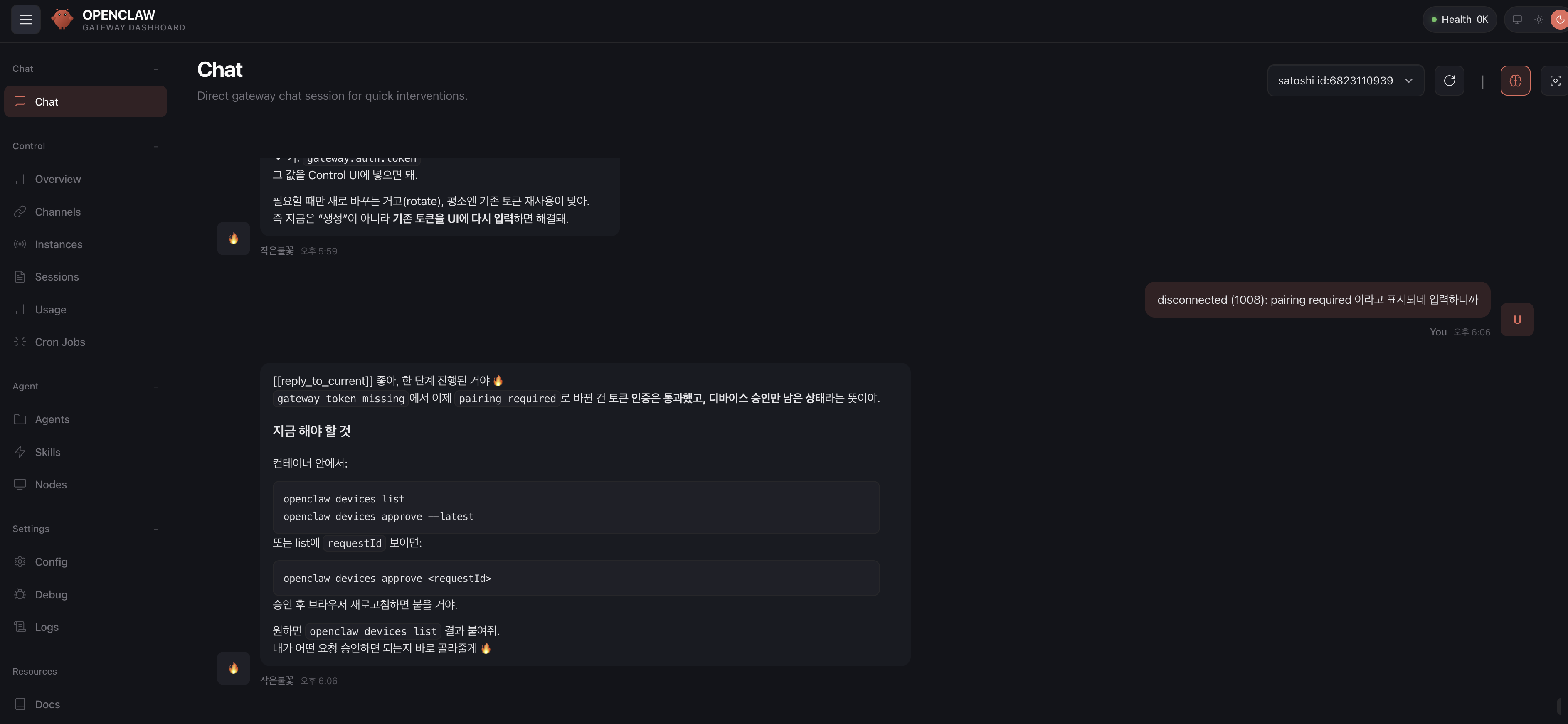Screen dimensions: 1568x724
Task: Open the Config gear settings page
Action: tap(51, 561)
